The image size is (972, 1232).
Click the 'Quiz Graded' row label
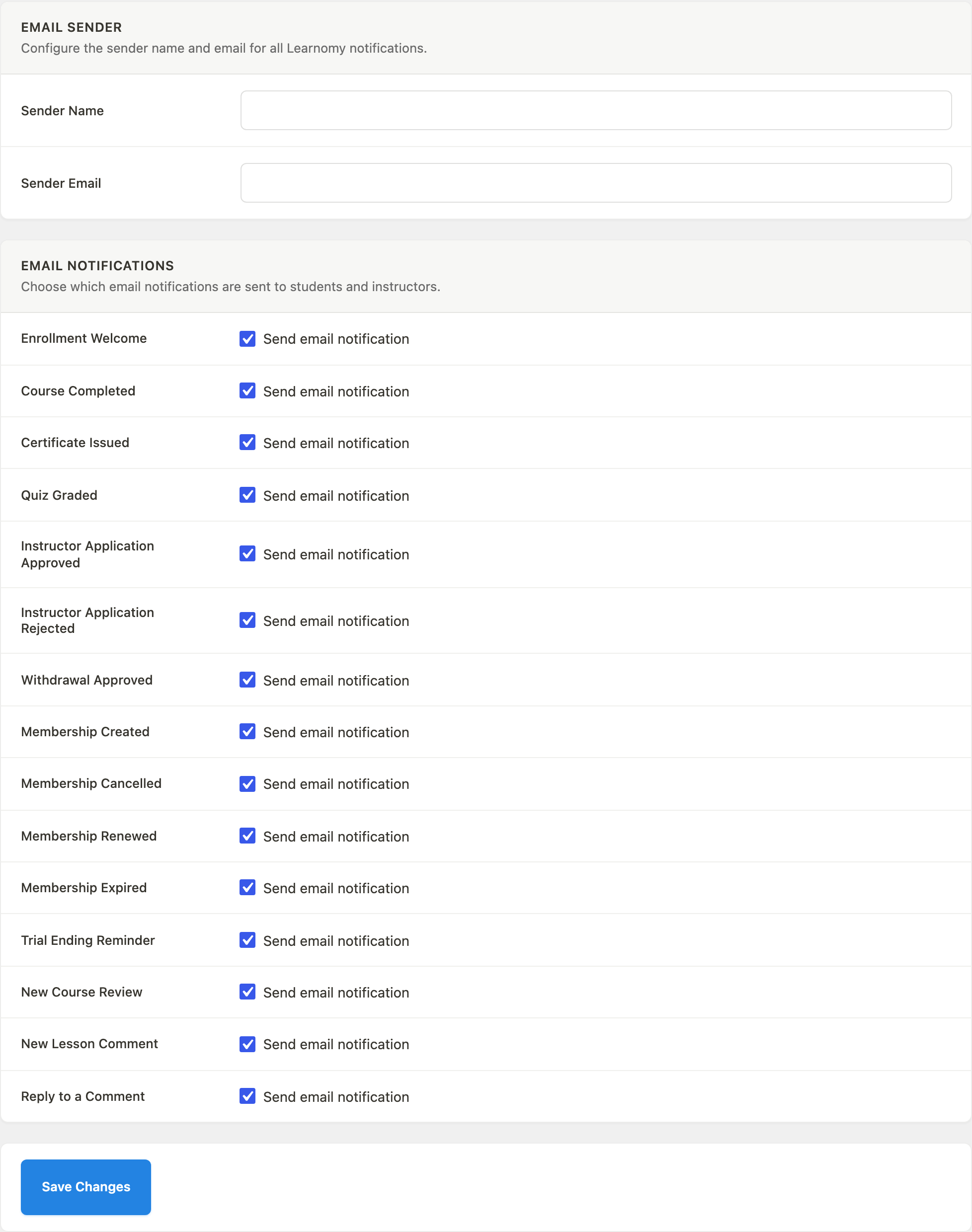[x=59, y=495]
